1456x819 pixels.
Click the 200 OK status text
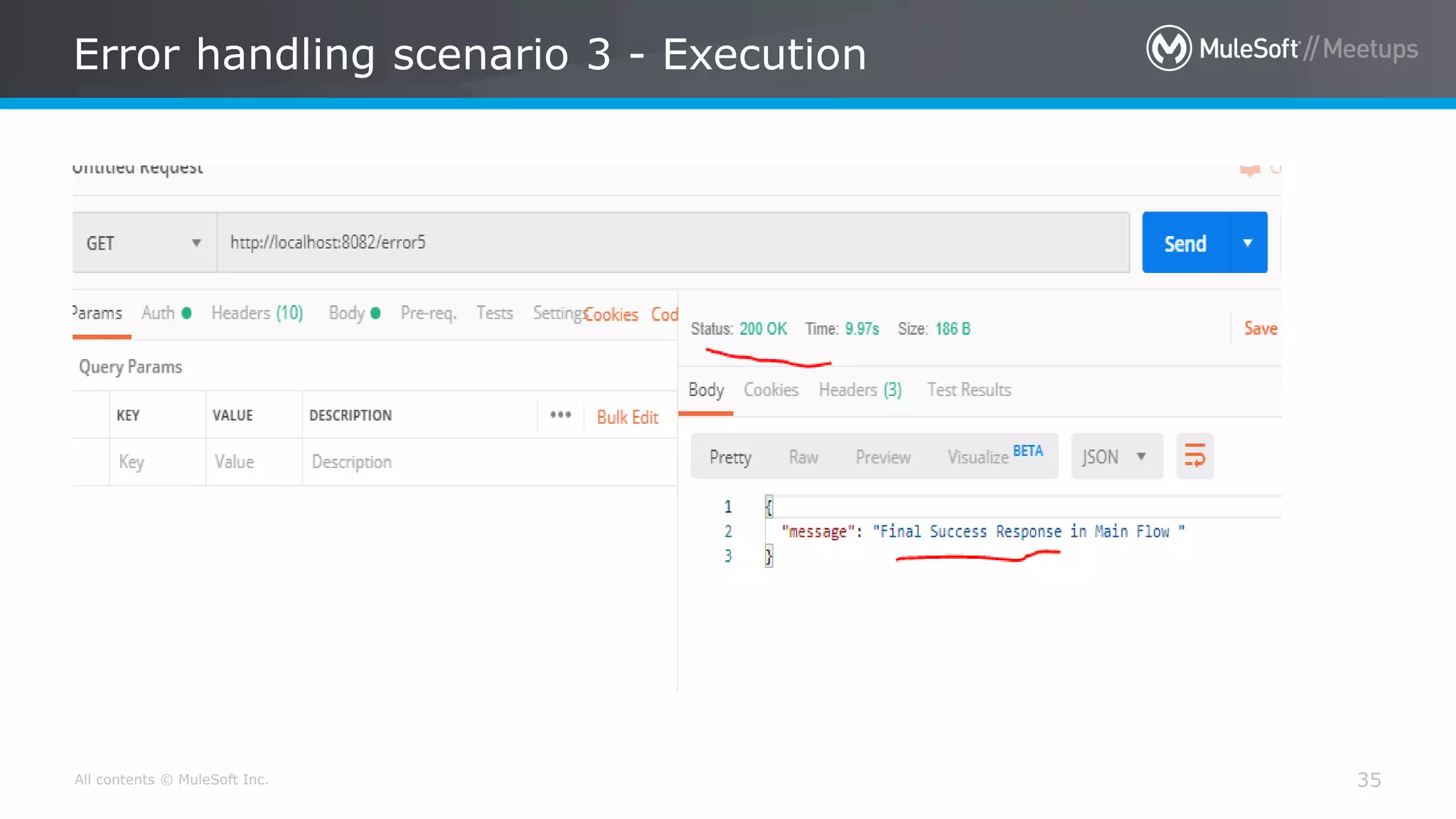click(763, 328)
